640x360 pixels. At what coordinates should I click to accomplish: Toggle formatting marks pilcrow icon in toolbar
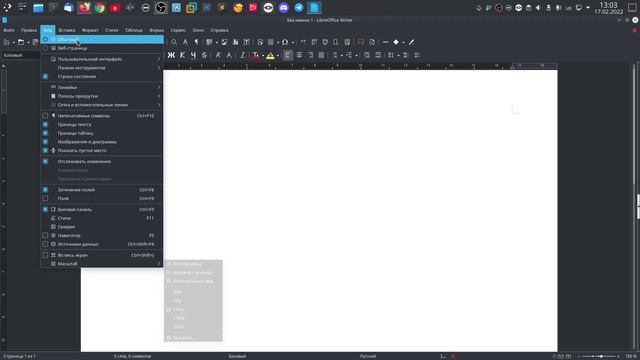tap(196, 42)
